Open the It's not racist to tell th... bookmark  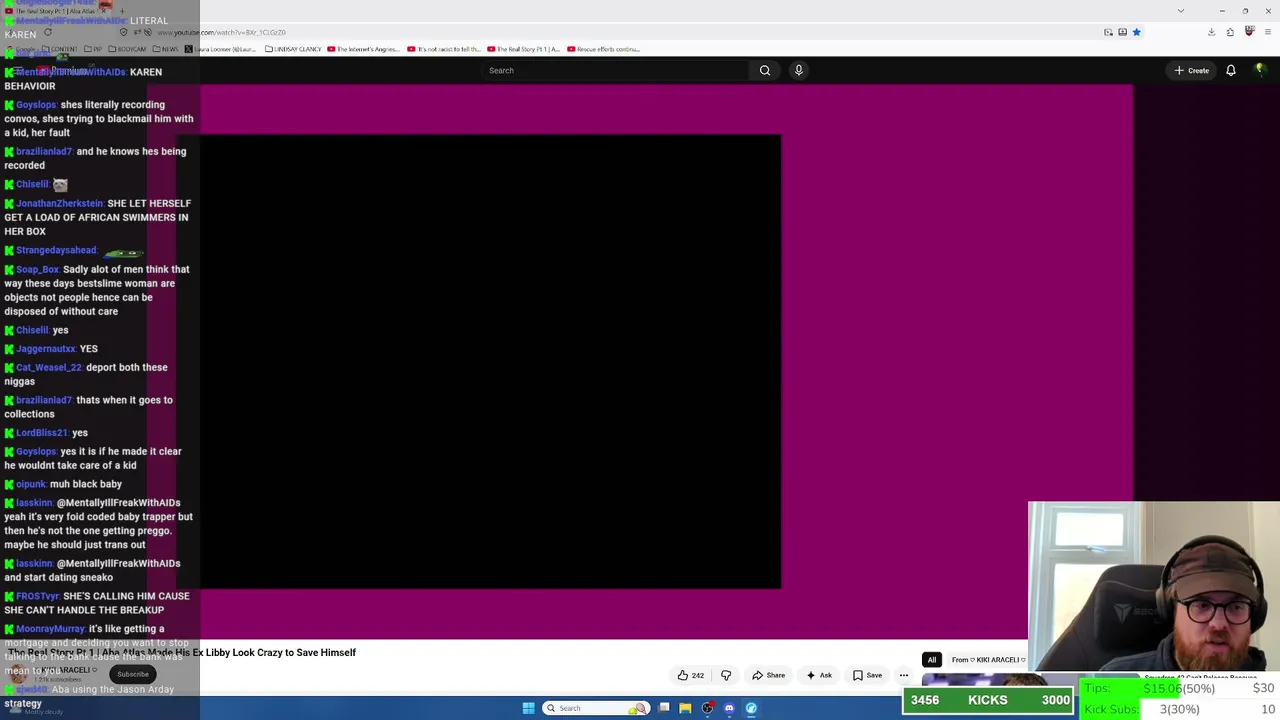click(444, 49)
